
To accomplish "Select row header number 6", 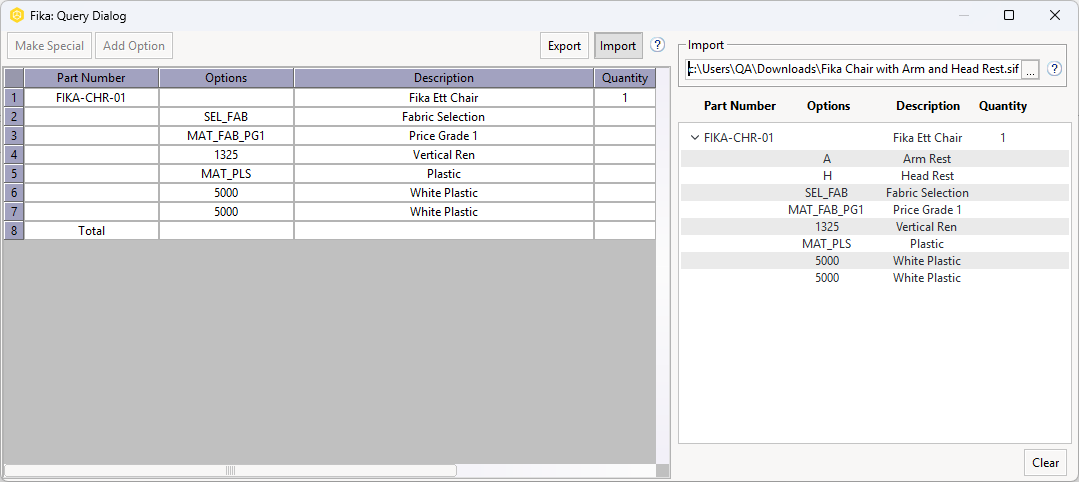I will point(14,193).
